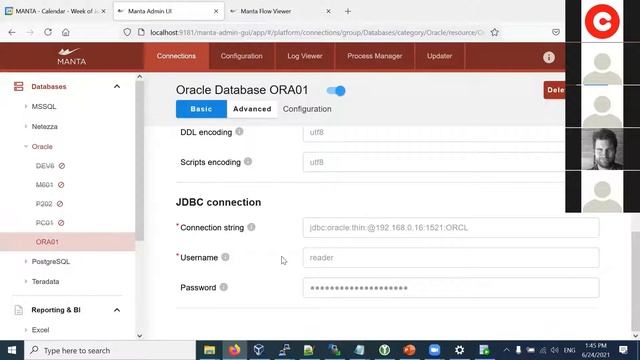Click the Username input field
640x360 pixels.
click(451, 258)
